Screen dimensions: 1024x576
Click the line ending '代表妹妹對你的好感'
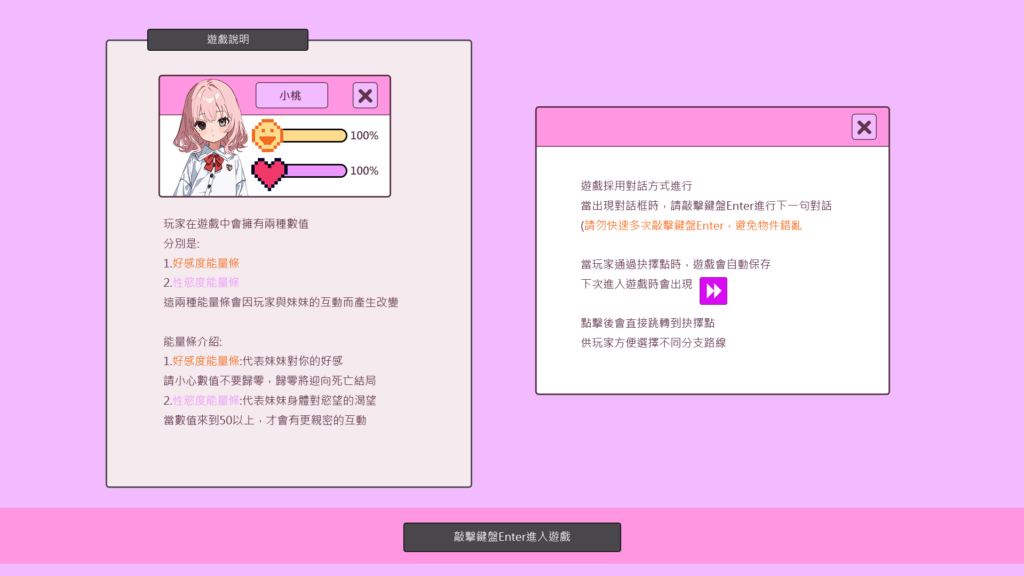click(253, 361)
